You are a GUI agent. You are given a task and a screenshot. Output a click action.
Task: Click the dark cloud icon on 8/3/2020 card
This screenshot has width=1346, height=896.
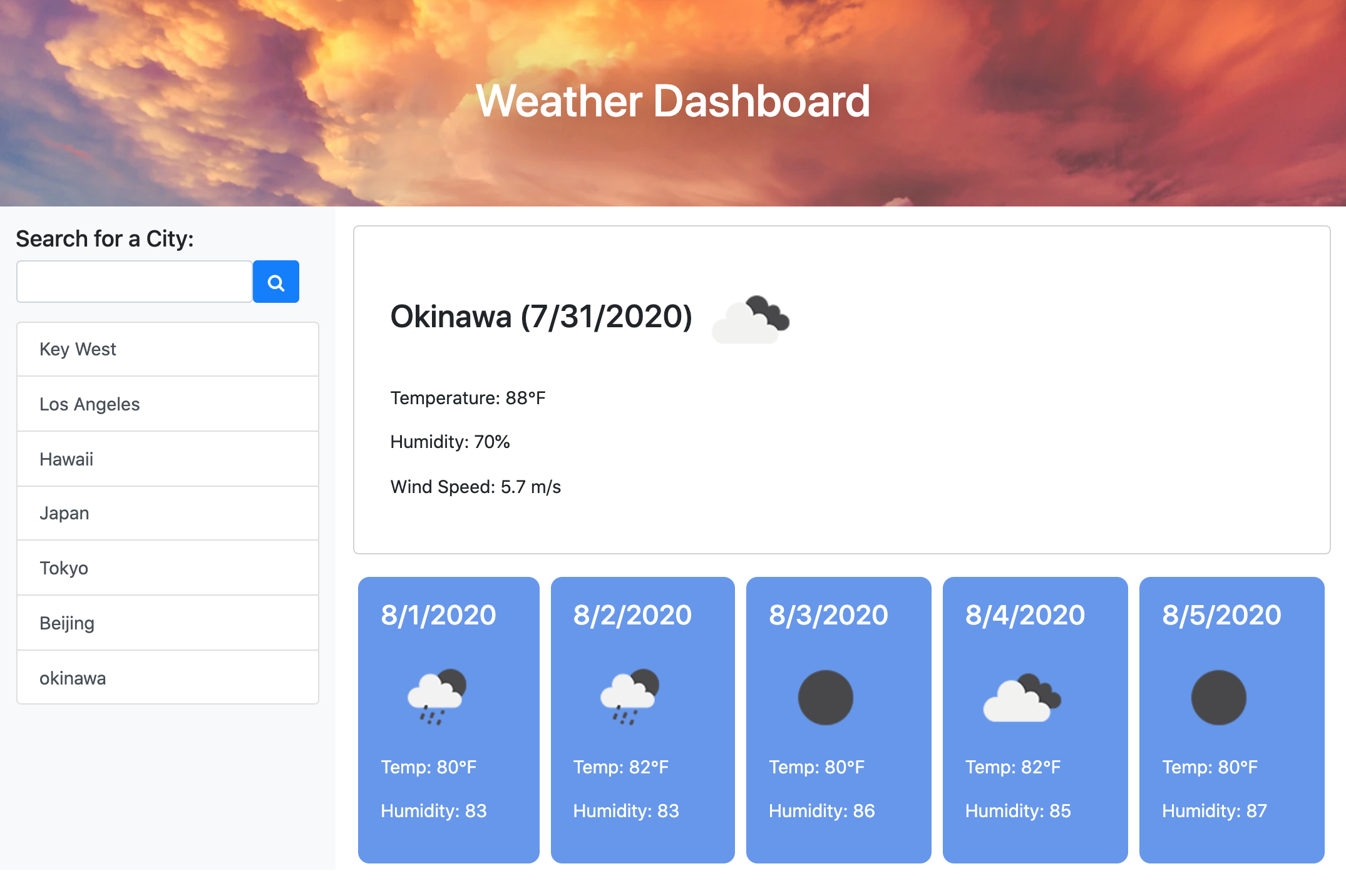(825, 698)
